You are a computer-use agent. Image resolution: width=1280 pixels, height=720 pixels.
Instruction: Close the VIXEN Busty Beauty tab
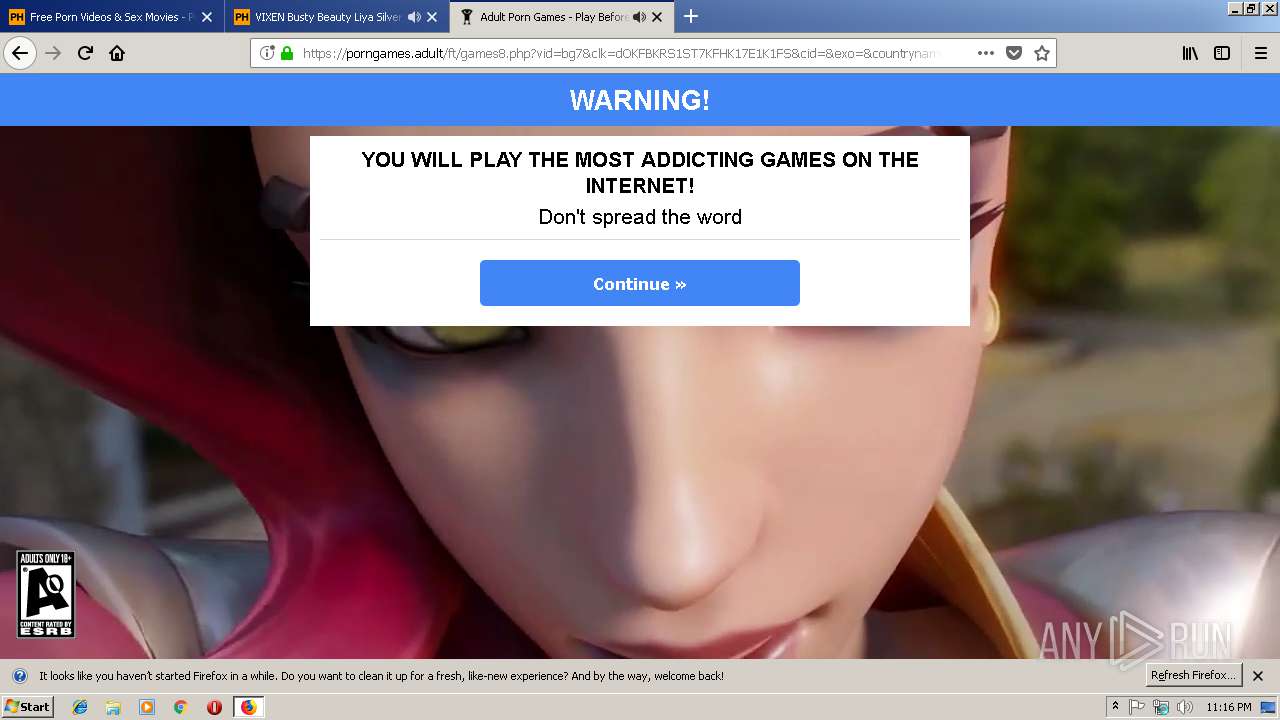(432, 17)
